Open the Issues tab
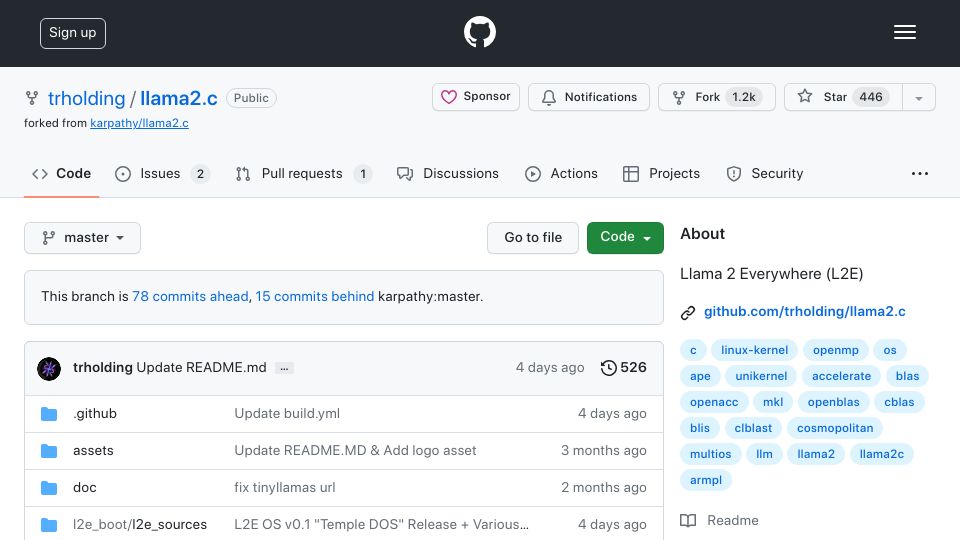This screenshot has width=960, height=540. [x=162, y=174]
